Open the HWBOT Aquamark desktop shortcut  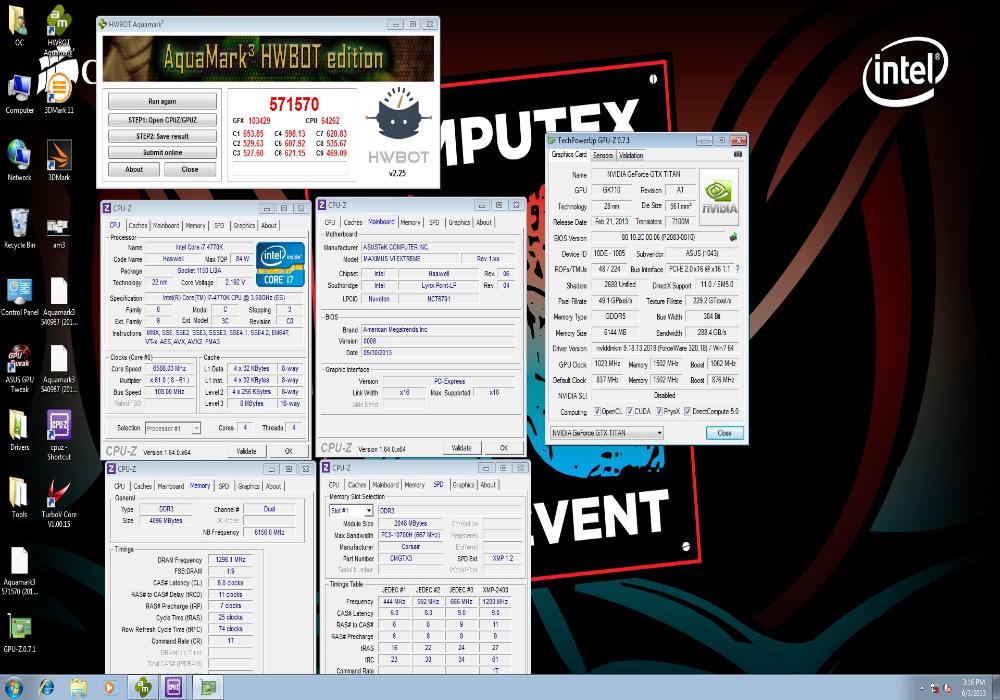pyautogui.click(x=59, y=29)
